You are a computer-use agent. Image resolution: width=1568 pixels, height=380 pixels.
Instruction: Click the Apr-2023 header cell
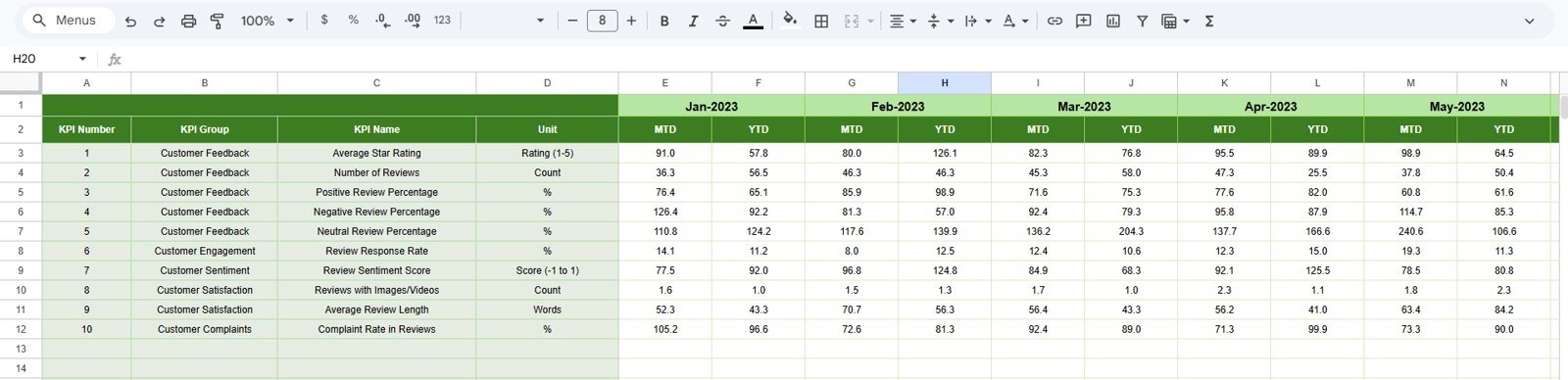[1270, 106]
